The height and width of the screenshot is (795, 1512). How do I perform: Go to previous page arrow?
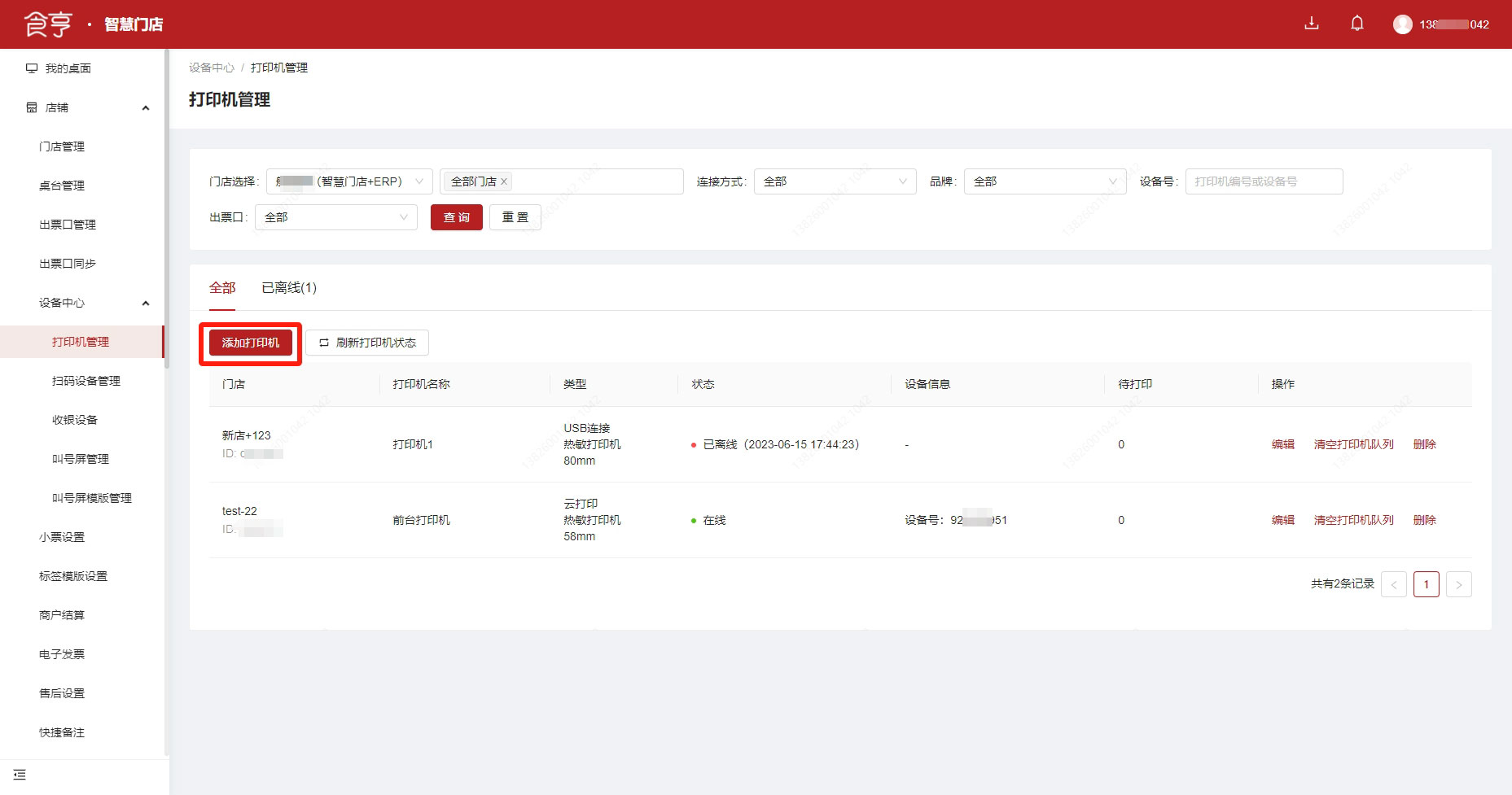pyautogui.click(x=1393, y=584)
